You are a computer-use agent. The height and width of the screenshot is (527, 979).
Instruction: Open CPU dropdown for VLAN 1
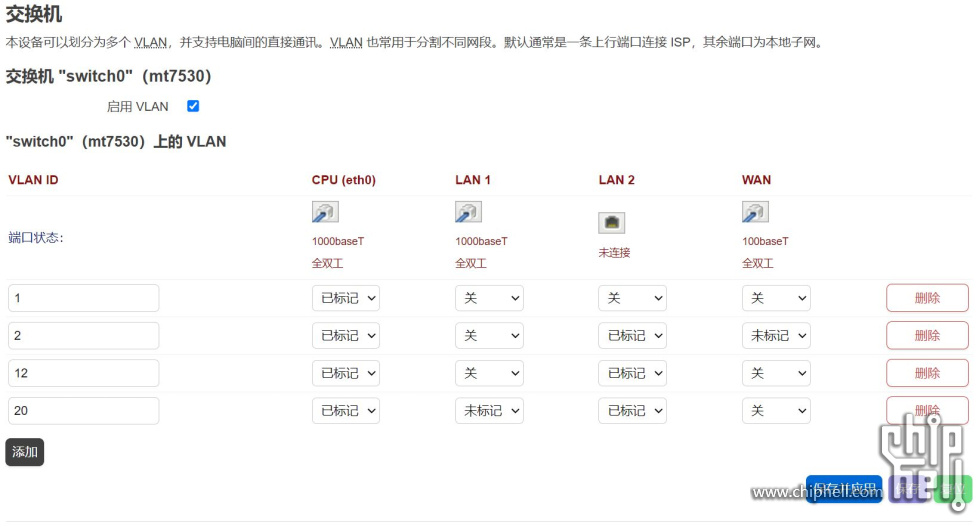coord(346,298)
